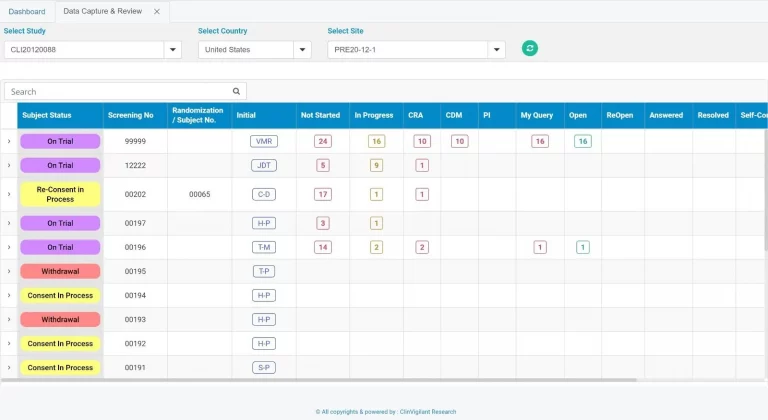Viewport: 768px width, 420px height.
Task: Click the Screening No column header
Action: pos(131,115)
